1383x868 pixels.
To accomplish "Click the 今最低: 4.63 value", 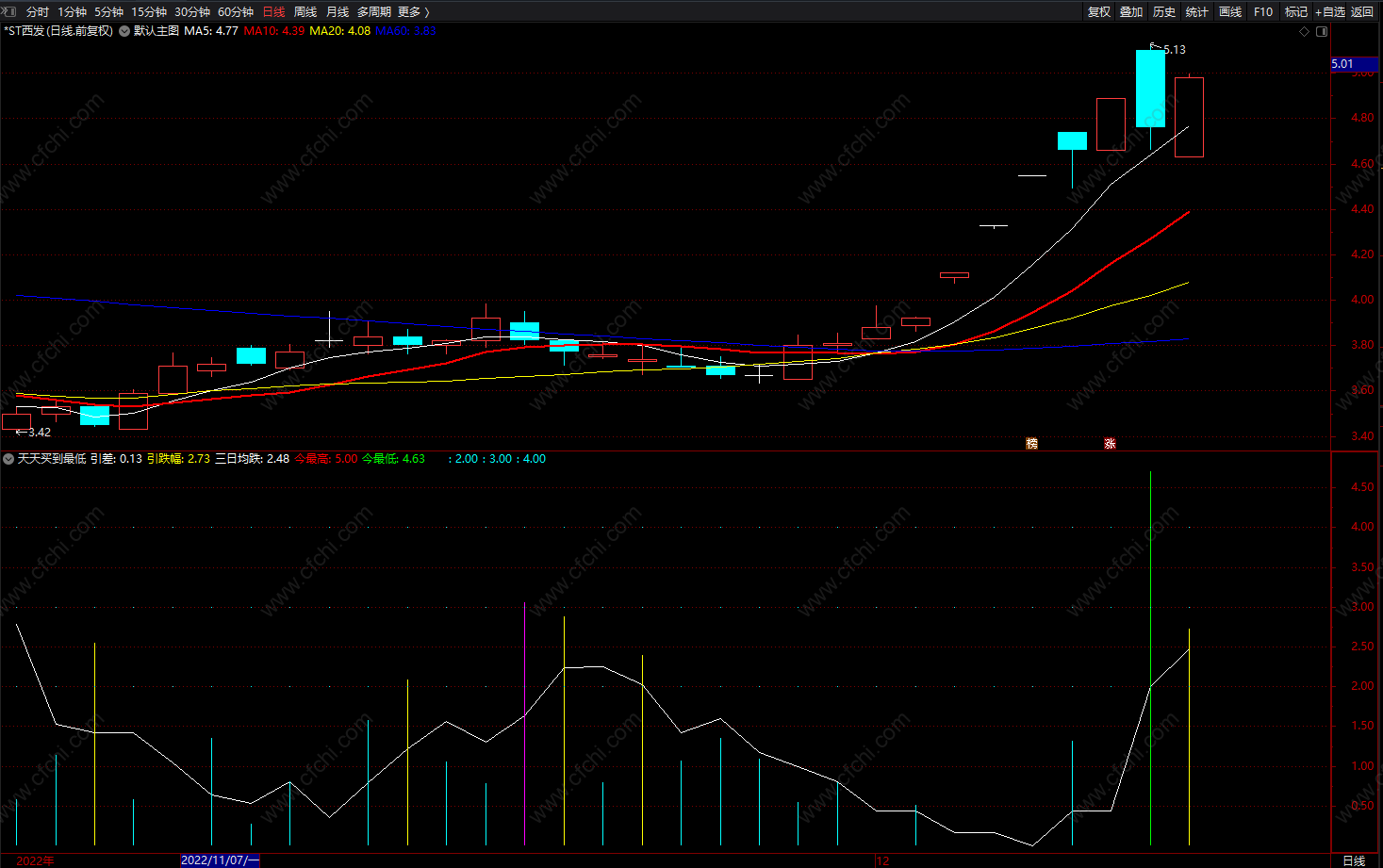I will [393, 459].
